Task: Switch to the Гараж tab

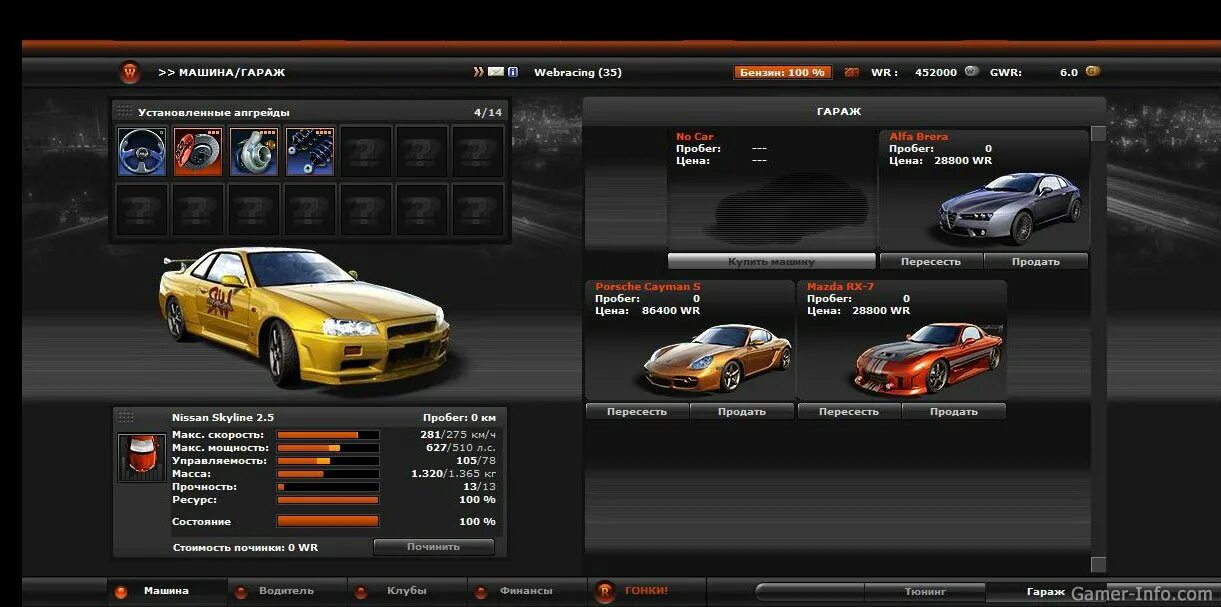Action: coord(1046,592)
